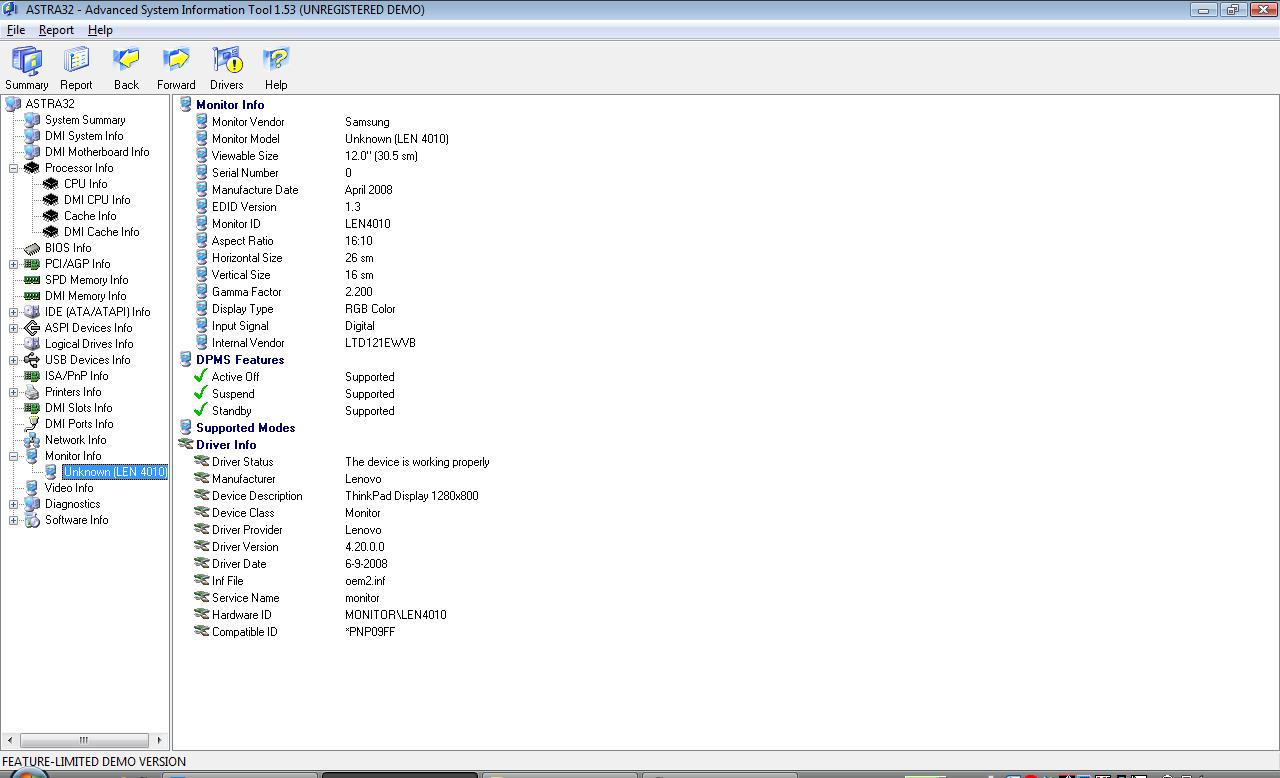Expand the Software Info tree node

point(14,520)
